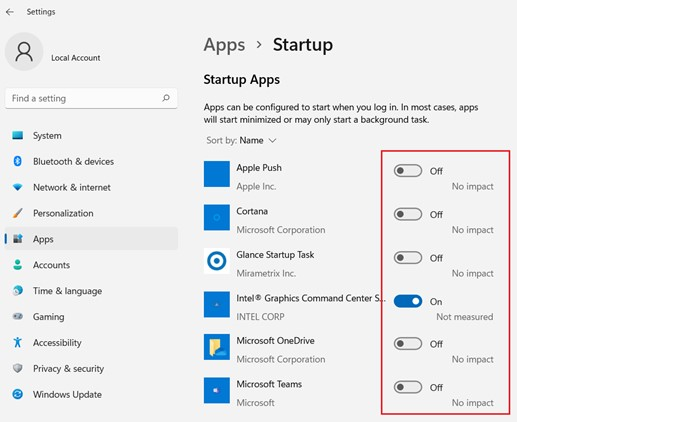The image size is (696, 422).
Task: Toggle Cortana startup switch on
Action: click(x=408, y=214)
